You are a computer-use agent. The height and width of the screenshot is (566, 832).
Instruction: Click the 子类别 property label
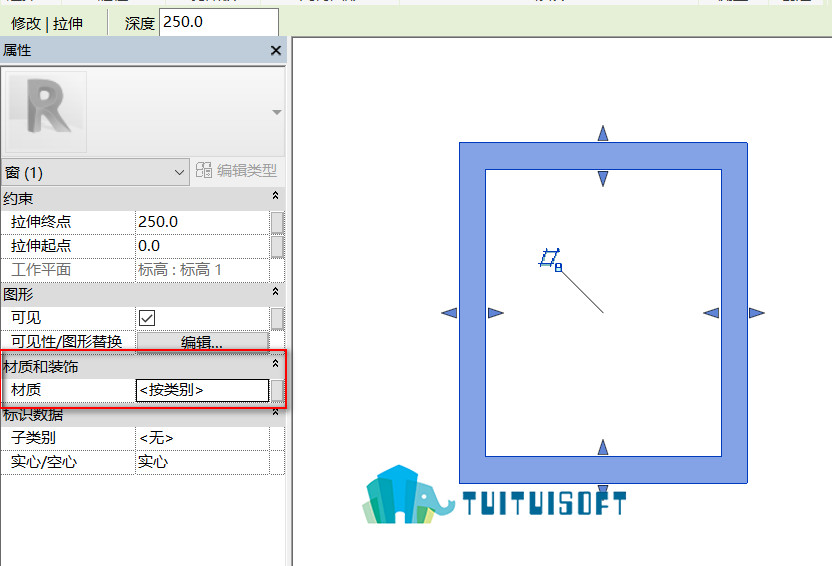coord(33,438)
